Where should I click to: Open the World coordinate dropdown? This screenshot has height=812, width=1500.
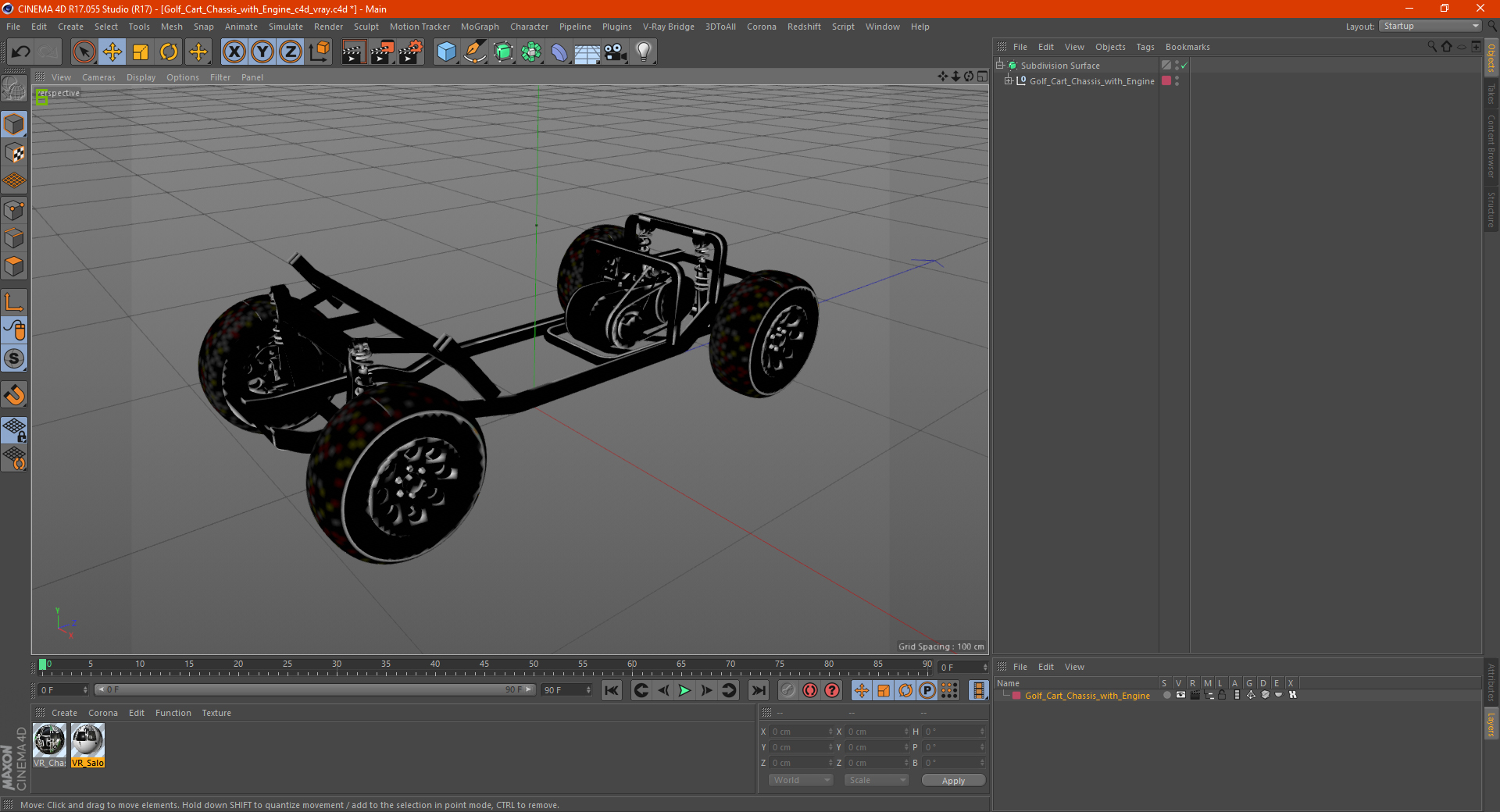801,780
